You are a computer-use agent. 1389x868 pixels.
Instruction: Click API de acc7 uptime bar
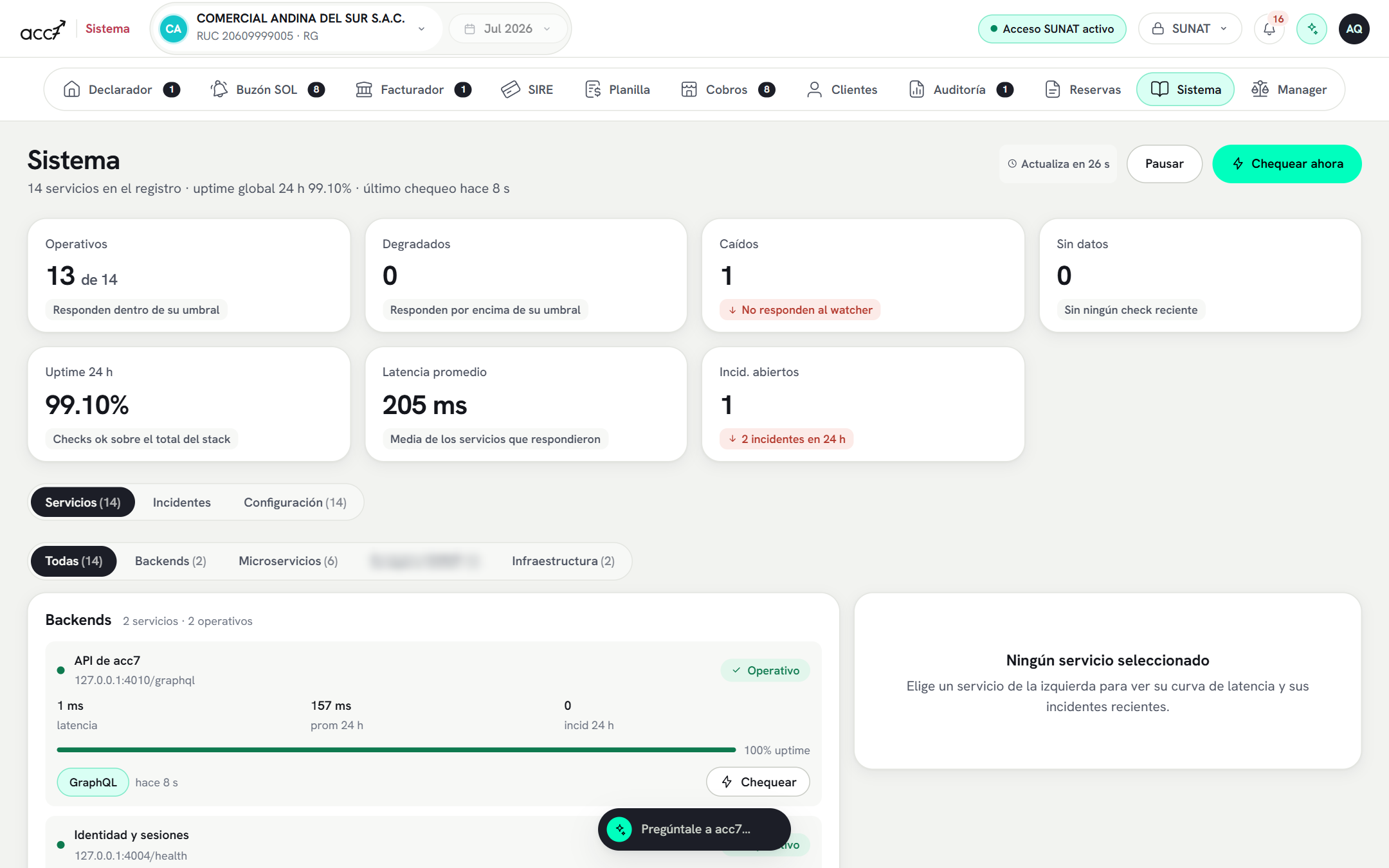click(x=396, y=750)
